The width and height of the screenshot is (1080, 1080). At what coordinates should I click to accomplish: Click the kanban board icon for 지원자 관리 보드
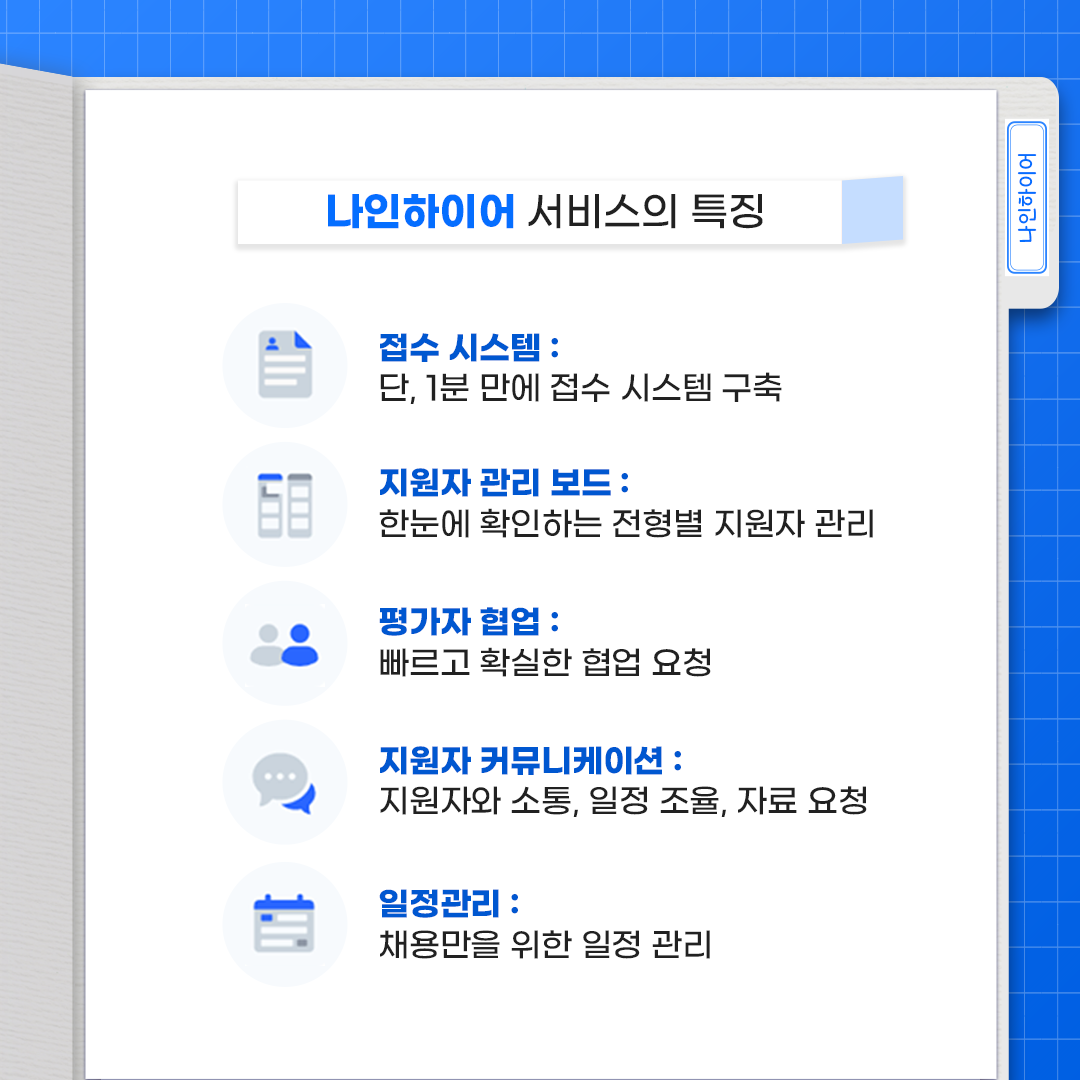[x=284, y=505]
